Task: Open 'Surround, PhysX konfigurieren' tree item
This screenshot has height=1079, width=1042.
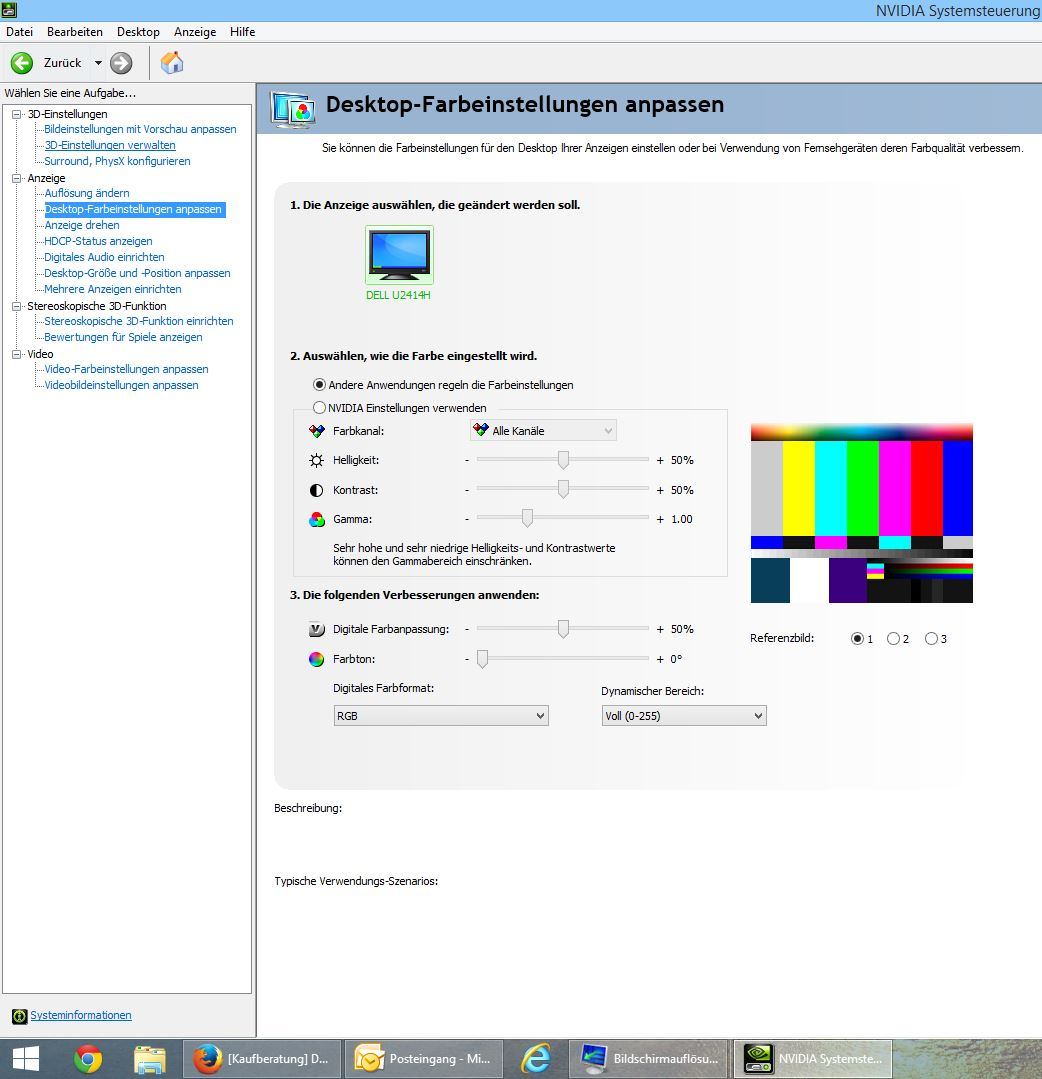Action: 118,162
